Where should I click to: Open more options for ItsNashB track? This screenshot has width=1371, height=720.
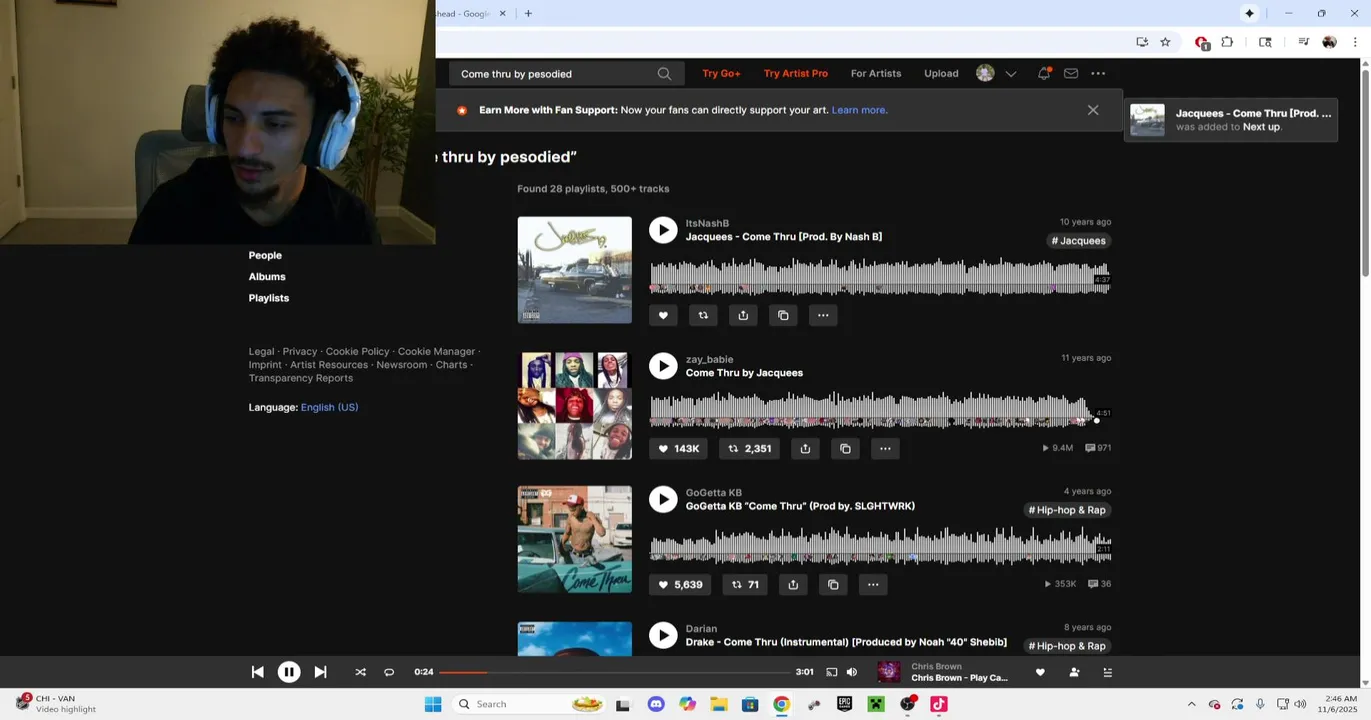pos(823,315)
